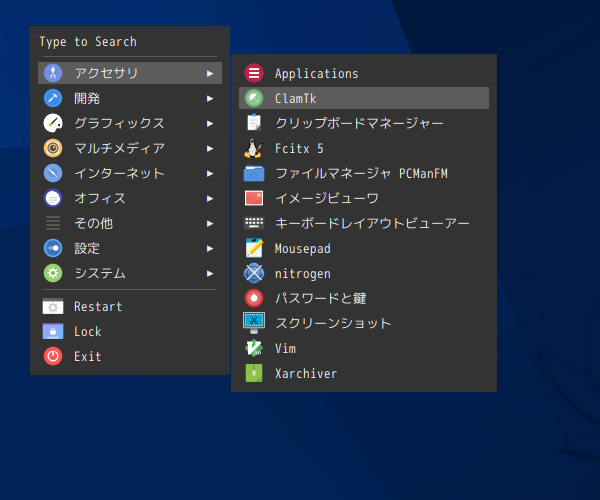Open the インターネット category label
The image size is (600, 500).
tap(119, 173)
